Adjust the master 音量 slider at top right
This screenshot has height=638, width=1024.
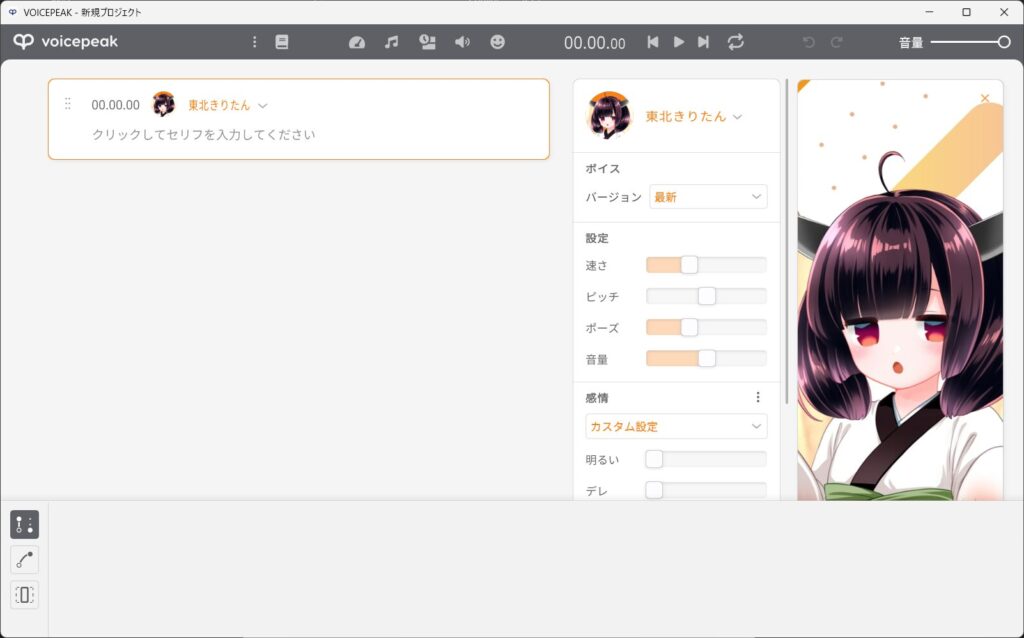coord(971,42)
